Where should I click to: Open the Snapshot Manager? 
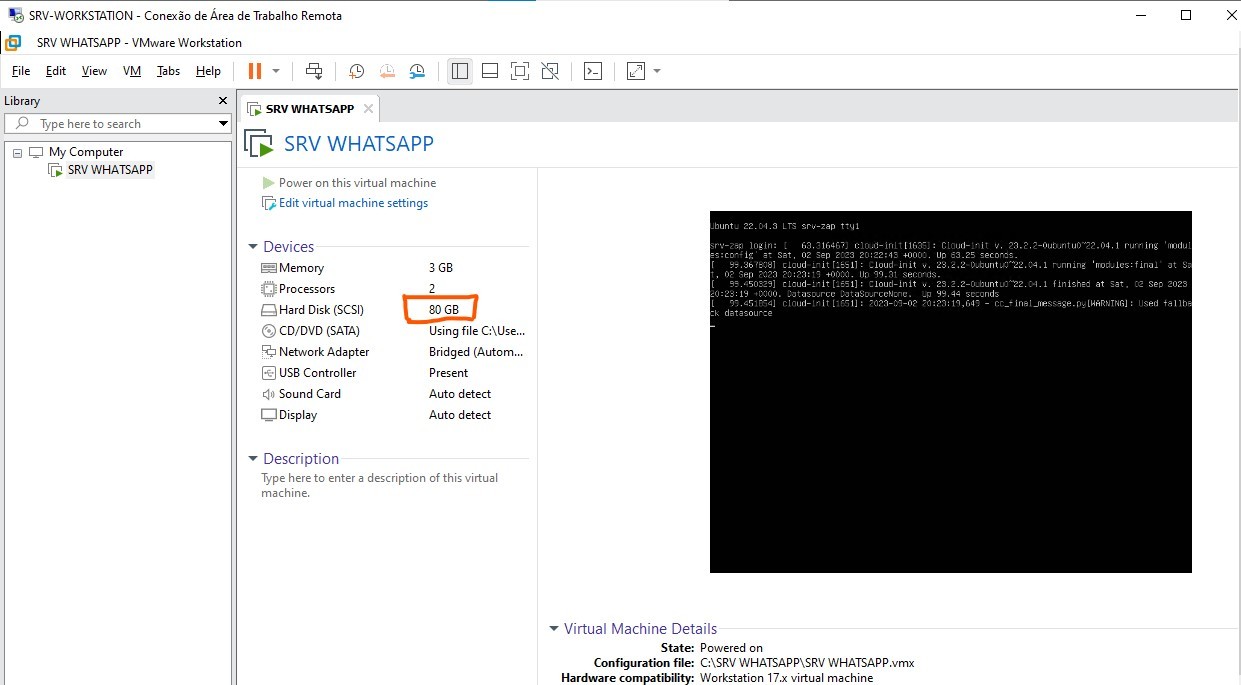click(417, 71)
